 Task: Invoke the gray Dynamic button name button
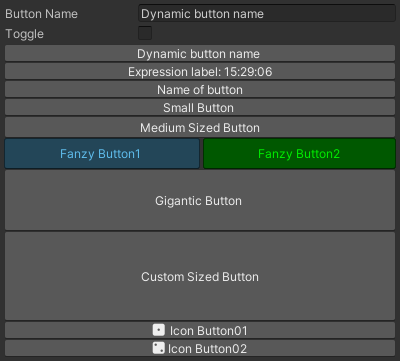click(200, 54)
